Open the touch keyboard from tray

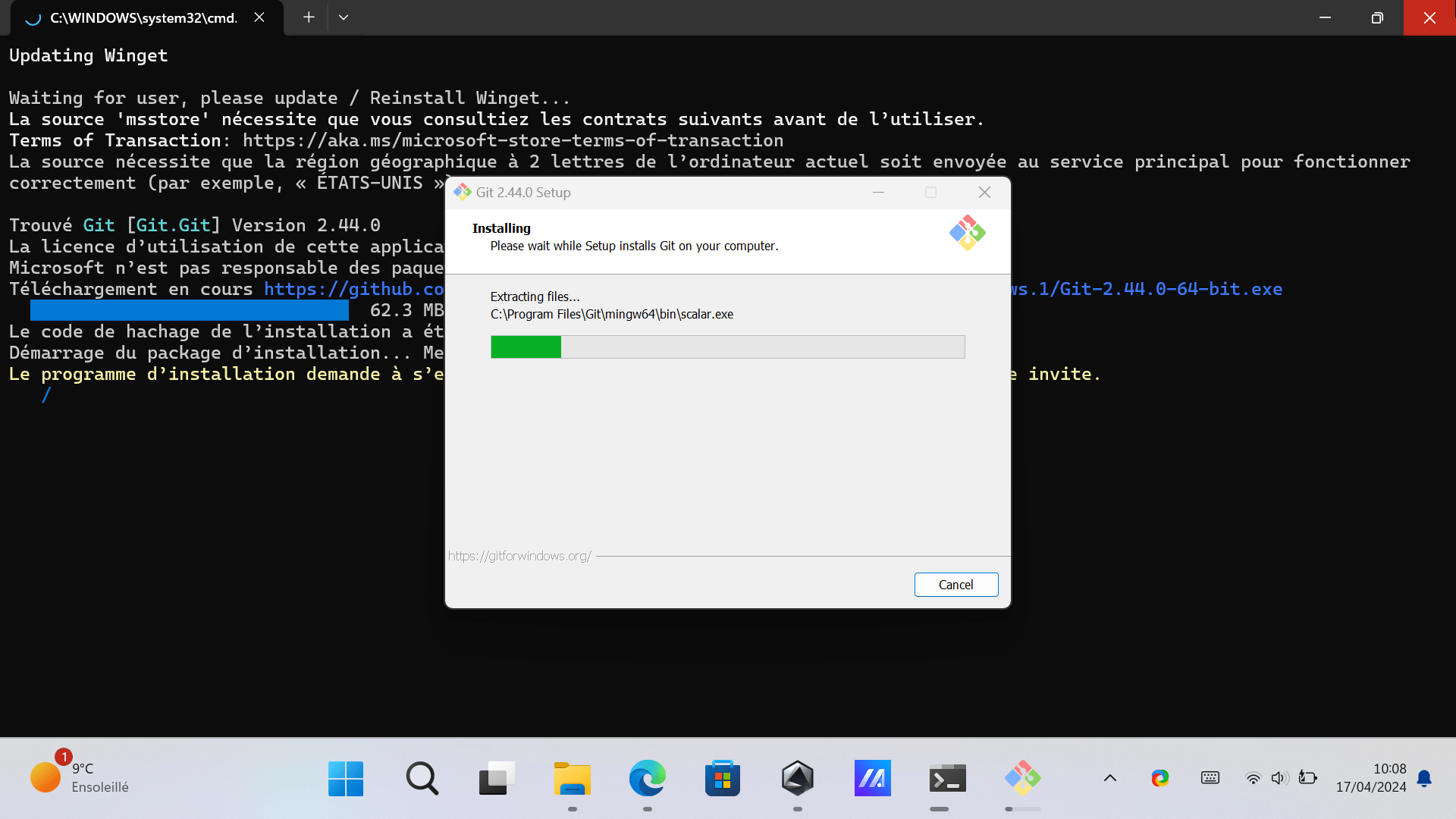point(1210,778)
